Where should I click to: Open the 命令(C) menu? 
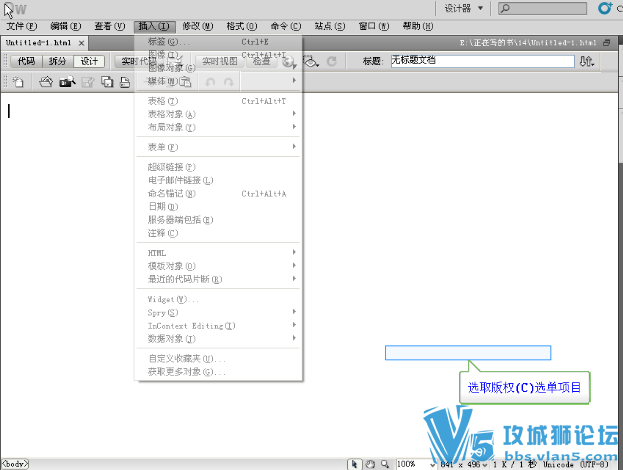click(x=286, y=26)
